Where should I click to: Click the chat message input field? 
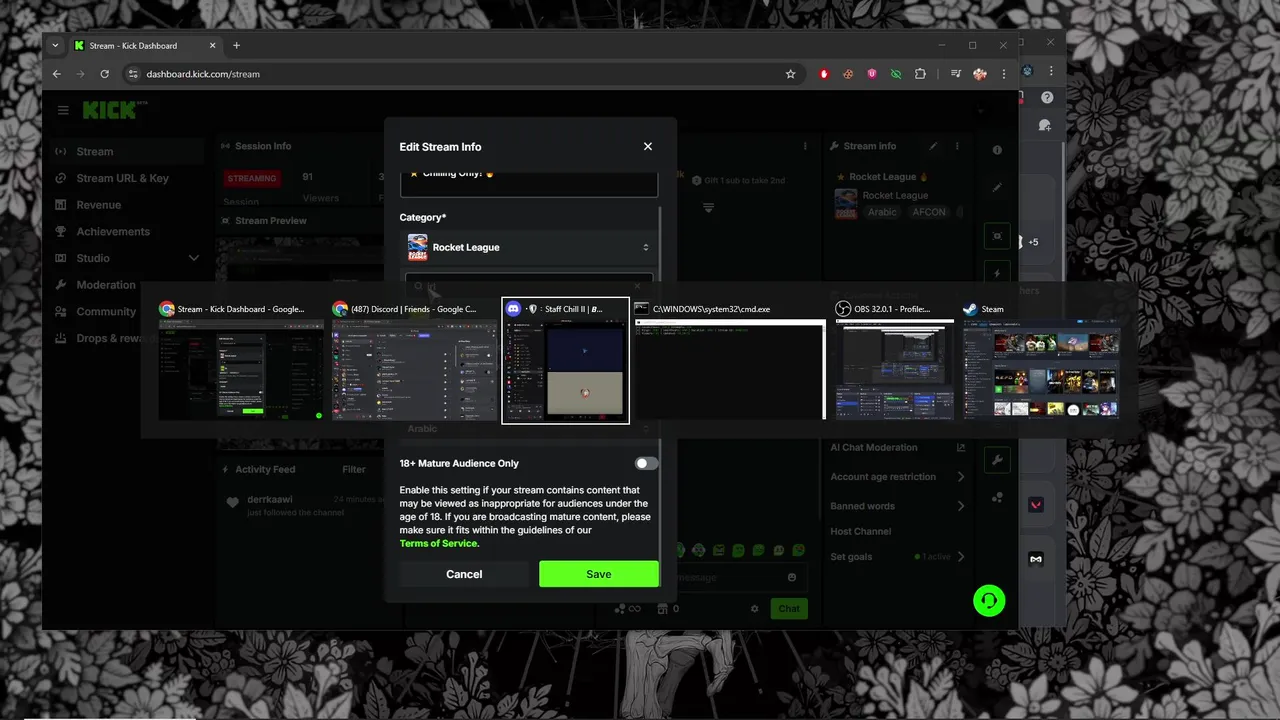coord(741,577)
